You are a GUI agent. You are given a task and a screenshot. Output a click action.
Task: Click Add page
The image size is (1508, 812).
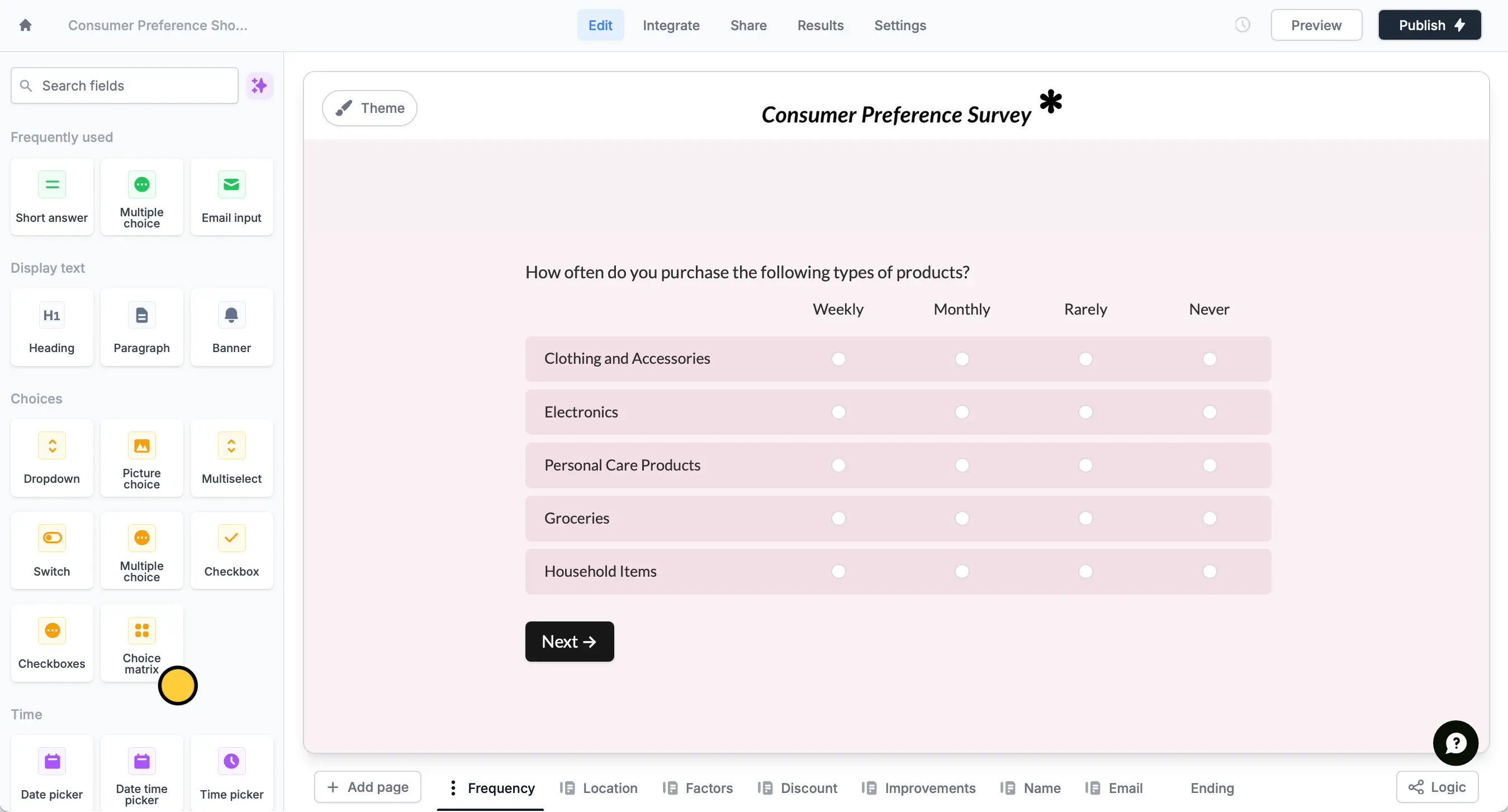click(x=368, y=787)
